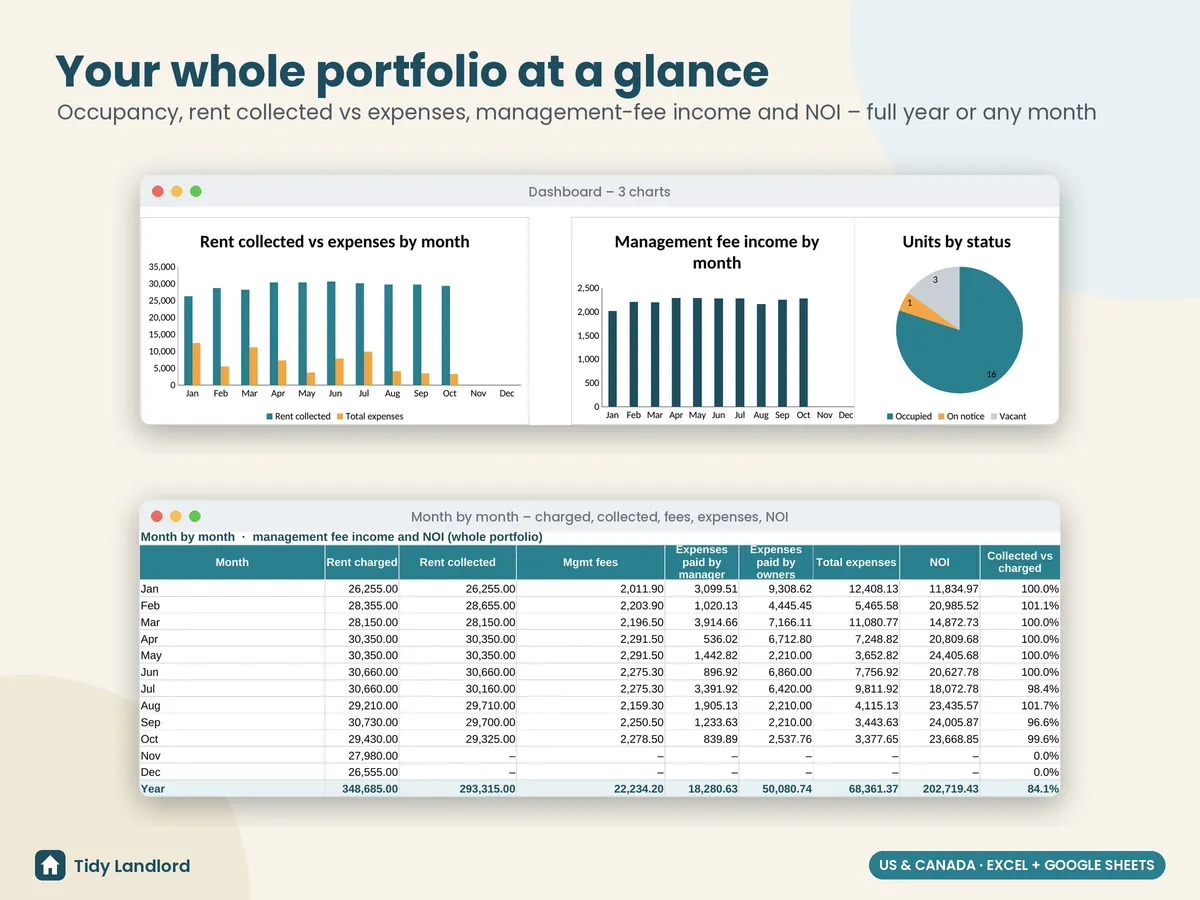1200x900 pixels.
Task: Click Mar mgmt fees cell 2,196.50
Action: [590, 622]
